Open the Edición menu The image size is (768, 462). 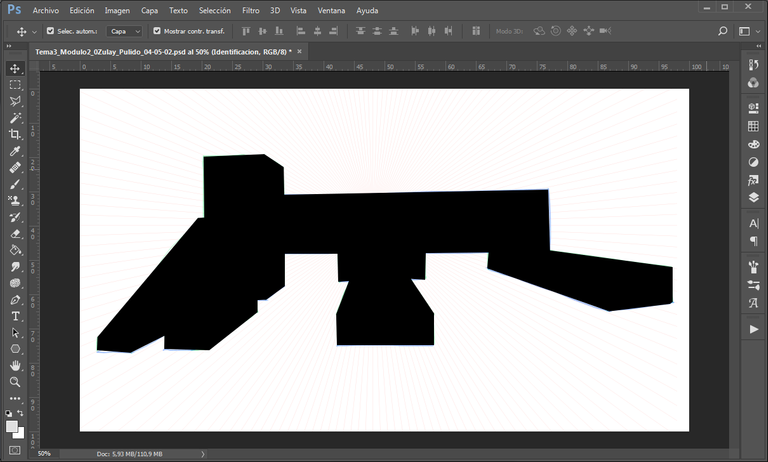[x=82, y=10]
